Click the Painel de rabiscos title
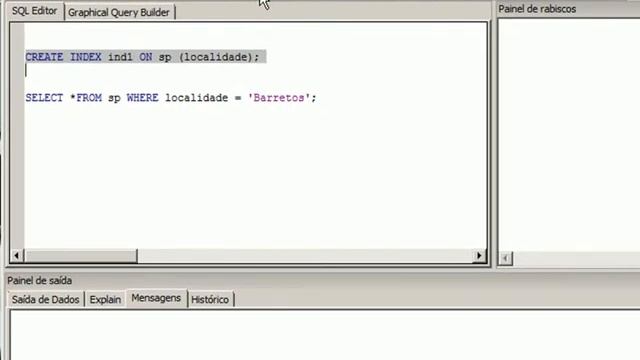 pos(537,9)
